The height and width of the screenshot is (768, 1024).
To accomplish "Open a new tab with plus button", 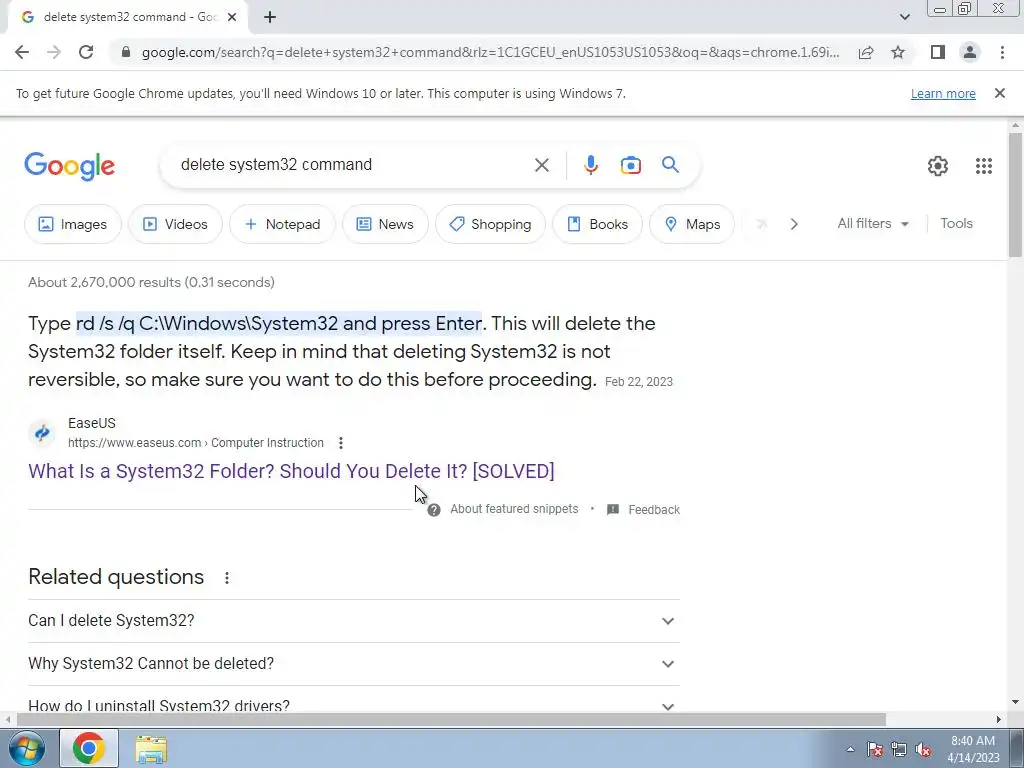I will [x=270, y=17].
